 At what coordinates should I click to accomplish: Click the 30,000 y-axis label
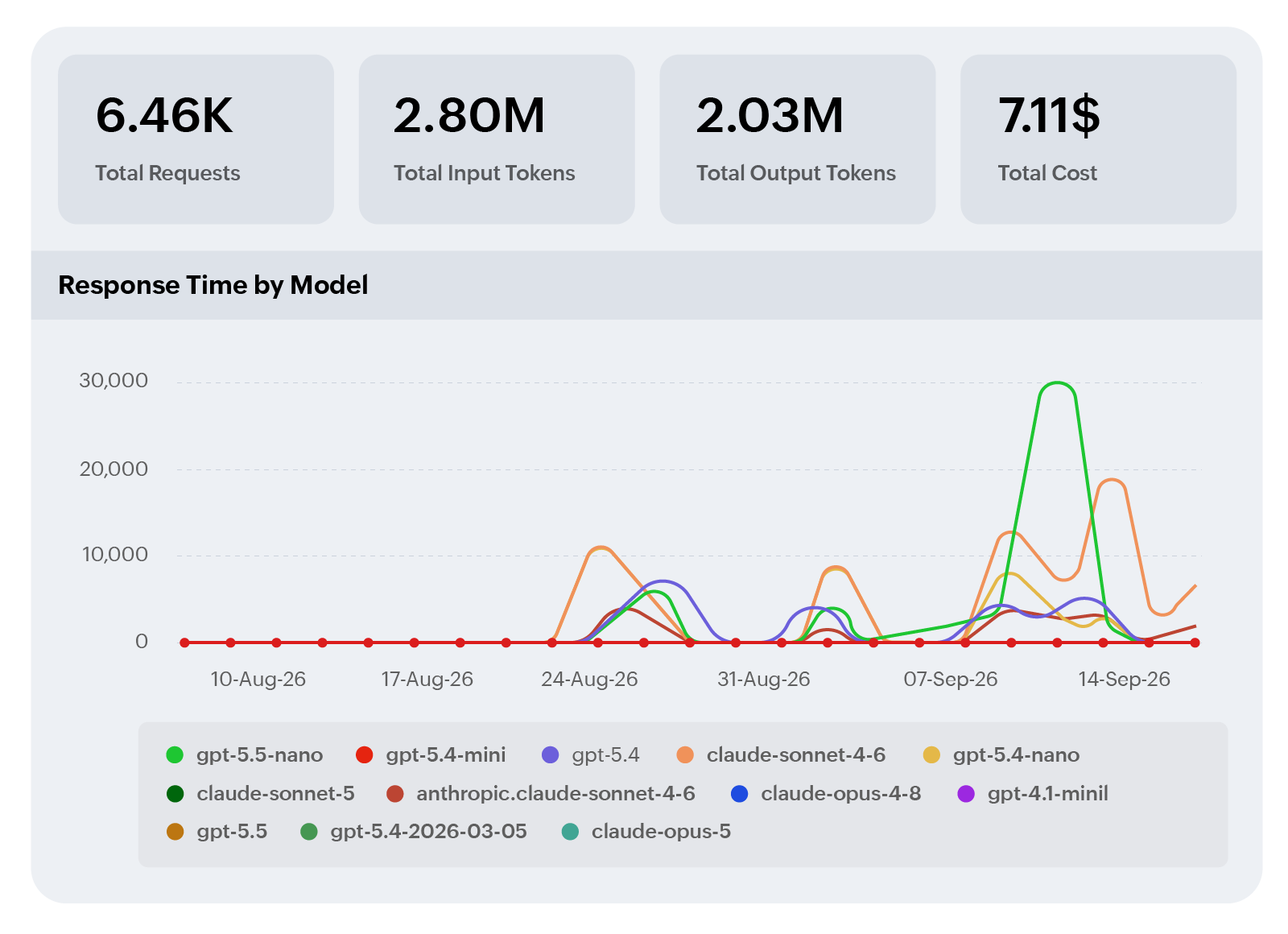(114, 381)
